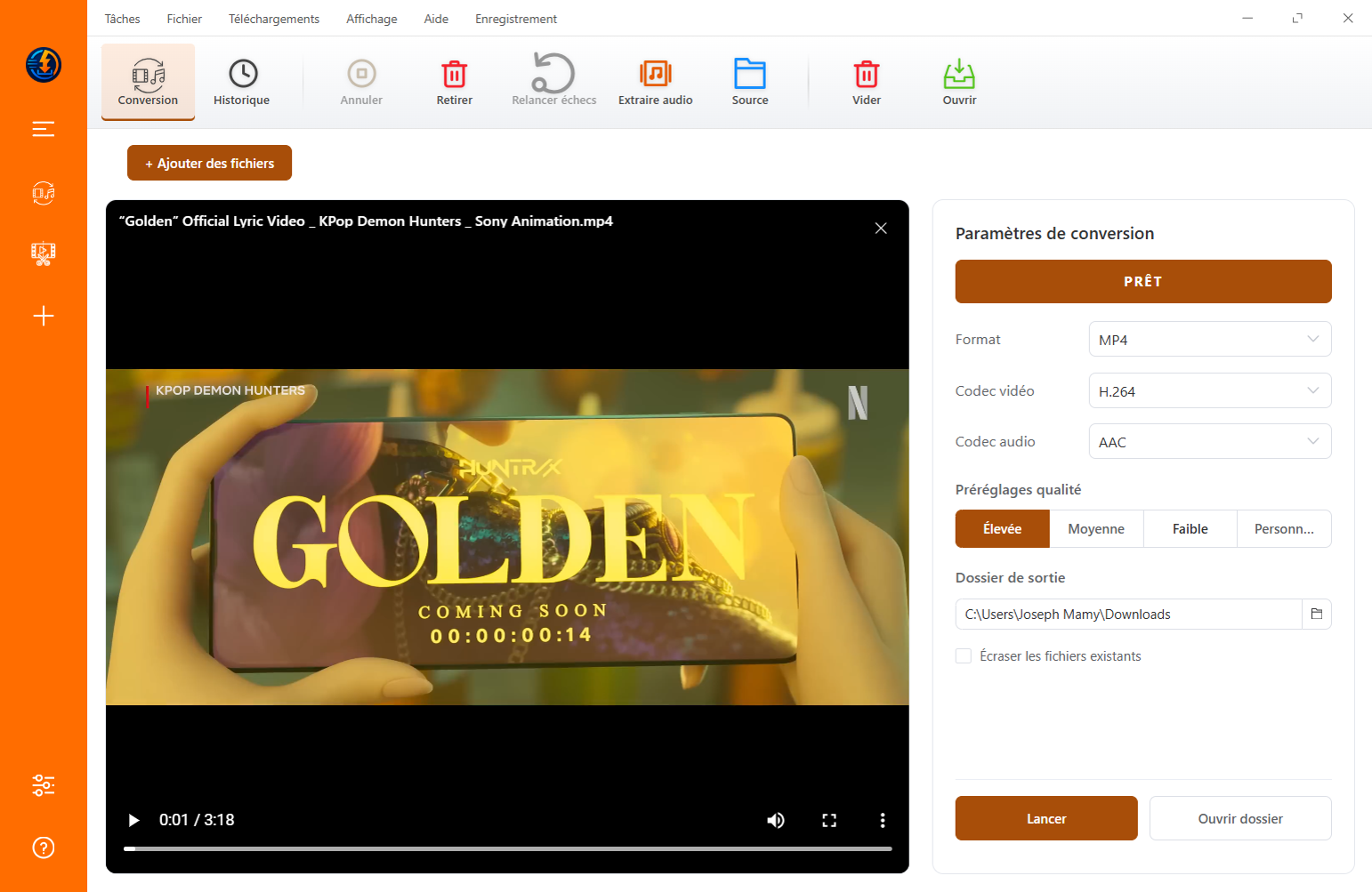Click the Préréglages qualité label
1372x892 pixels.
[1018, 490]
